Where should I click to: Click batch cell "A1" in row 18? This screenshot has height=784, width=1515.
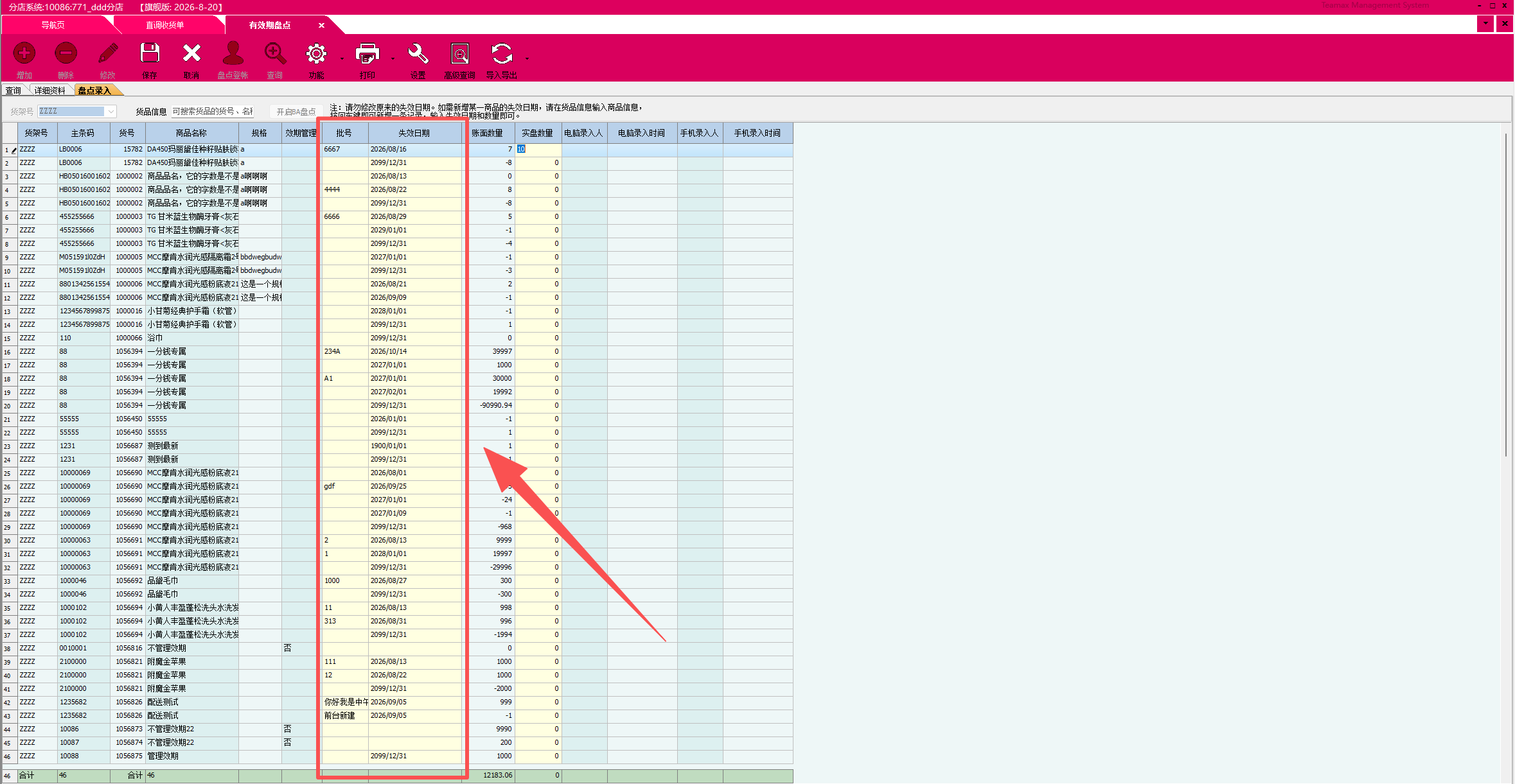click(344, 379)
